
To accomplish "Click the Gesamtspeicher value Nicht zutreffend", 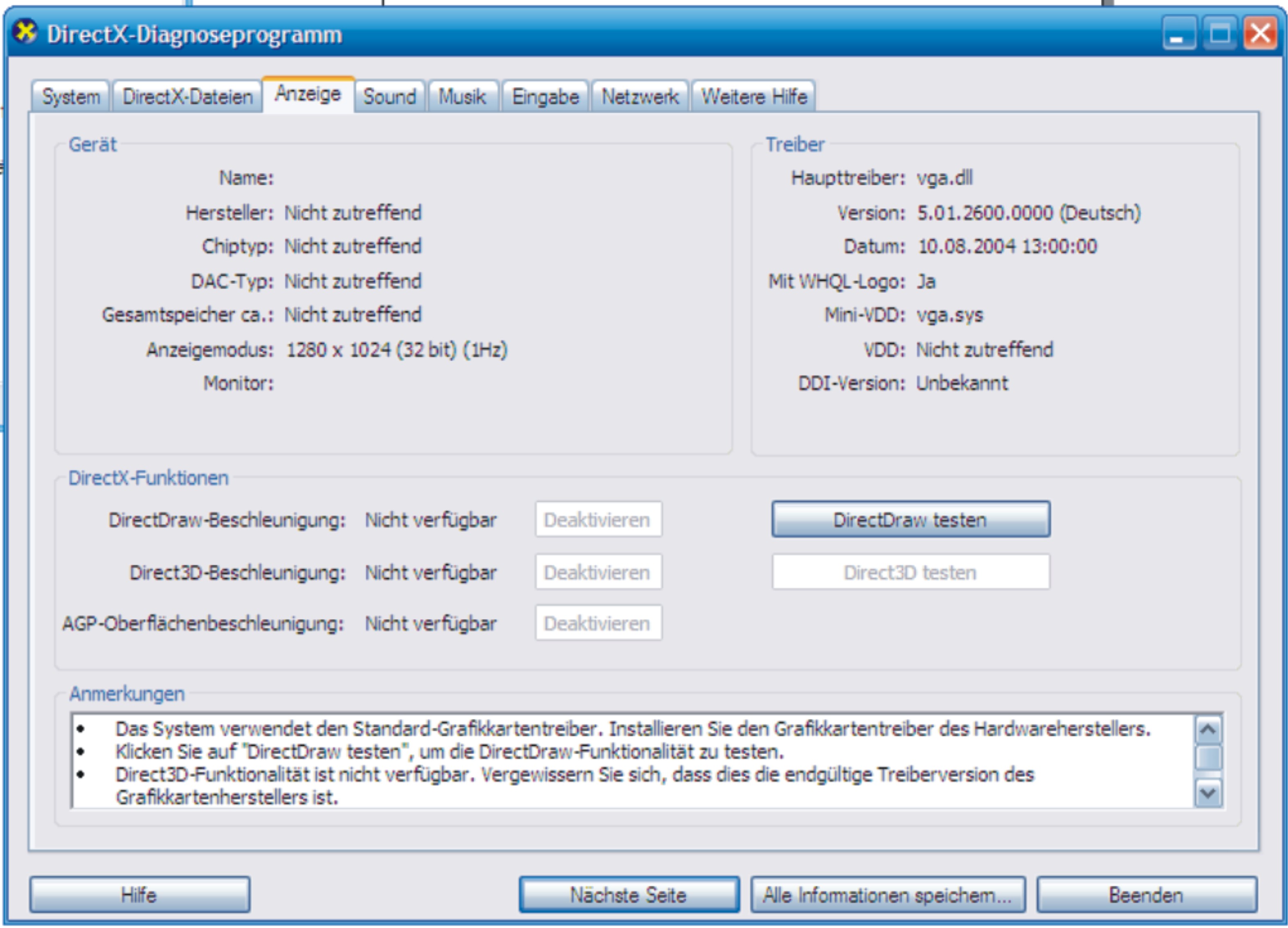I will point(353,315).
